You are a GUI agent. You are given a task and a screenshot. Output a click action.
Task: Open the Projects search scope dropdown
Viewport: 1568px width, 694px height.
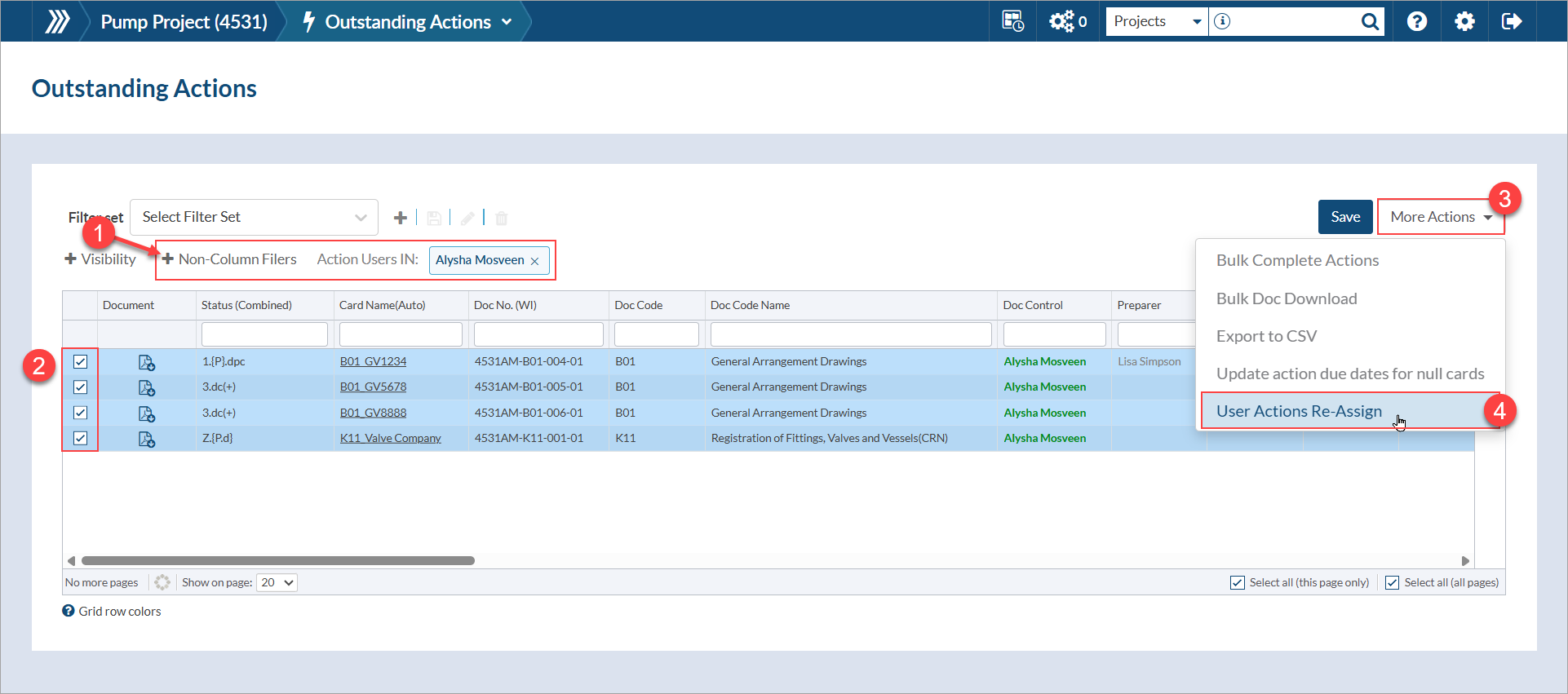coord(1156,21)
